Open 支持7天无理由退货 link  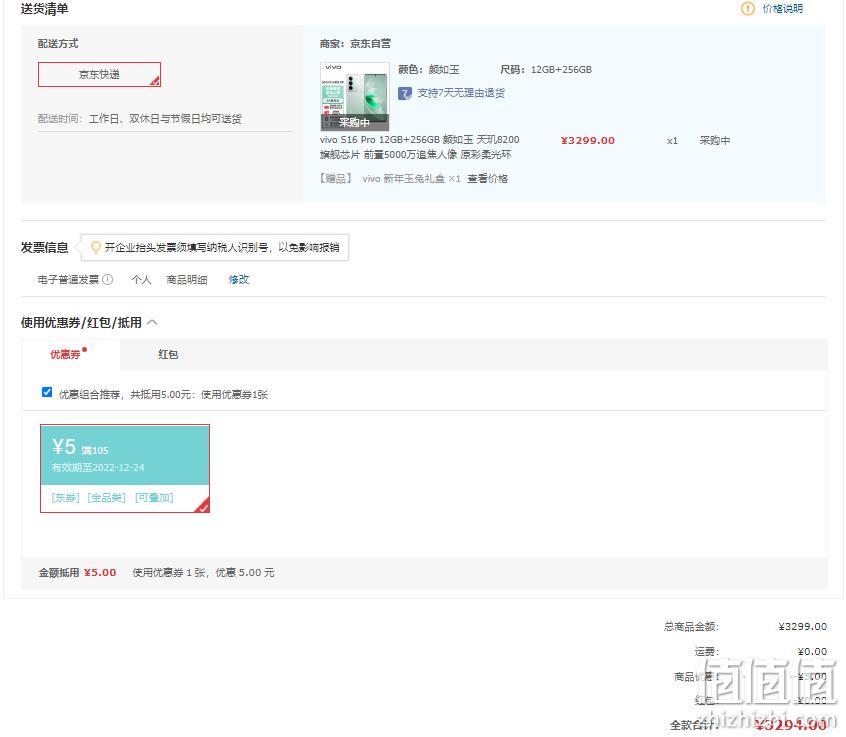coord(461,93)
